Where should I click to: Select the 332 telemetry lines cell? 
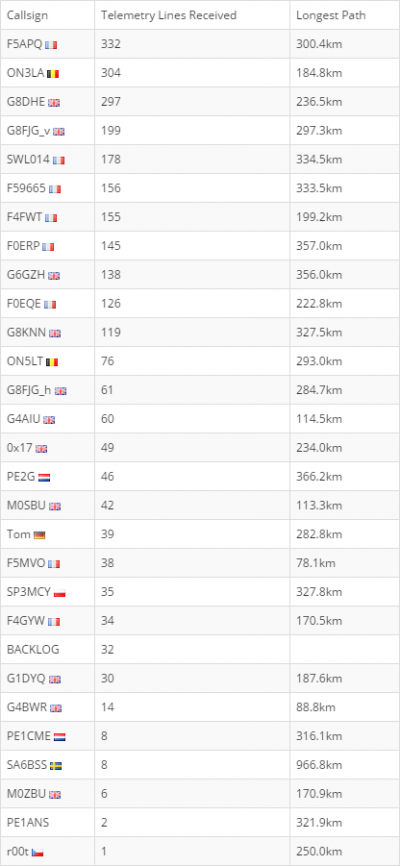click(110, 44)
